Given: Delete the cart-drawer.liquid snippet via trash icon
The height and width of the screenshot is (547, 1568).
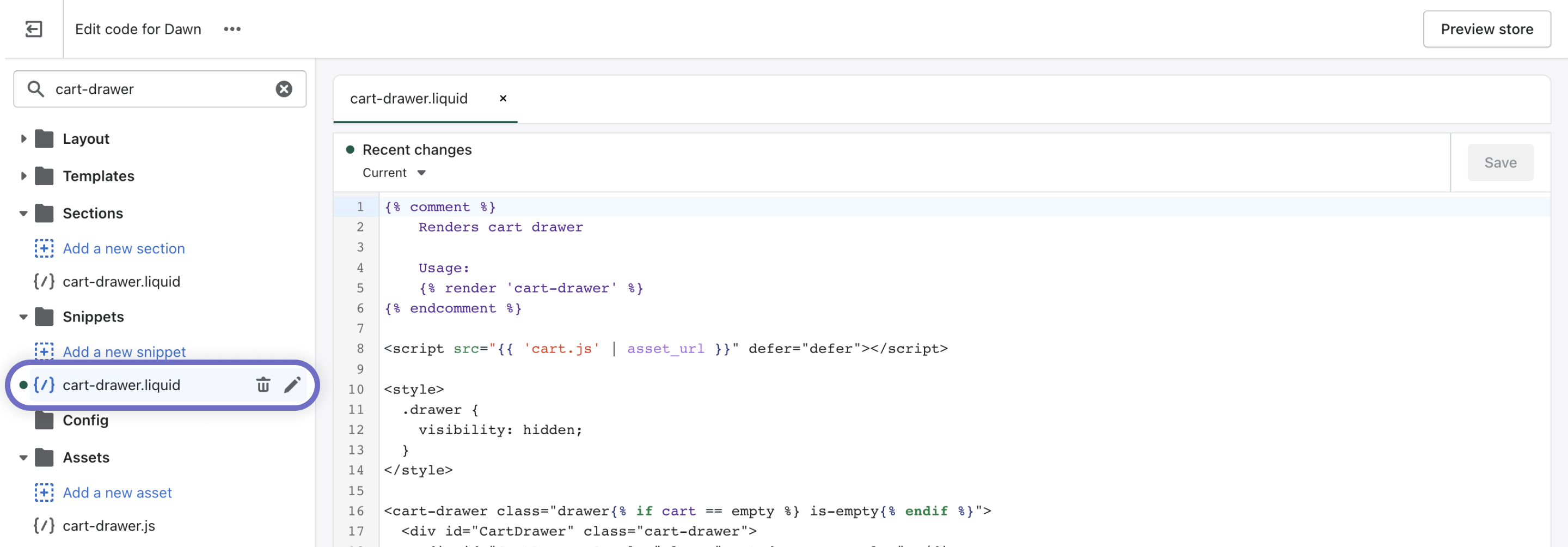Looking at the screenshot, I should (x=263, y=384).
